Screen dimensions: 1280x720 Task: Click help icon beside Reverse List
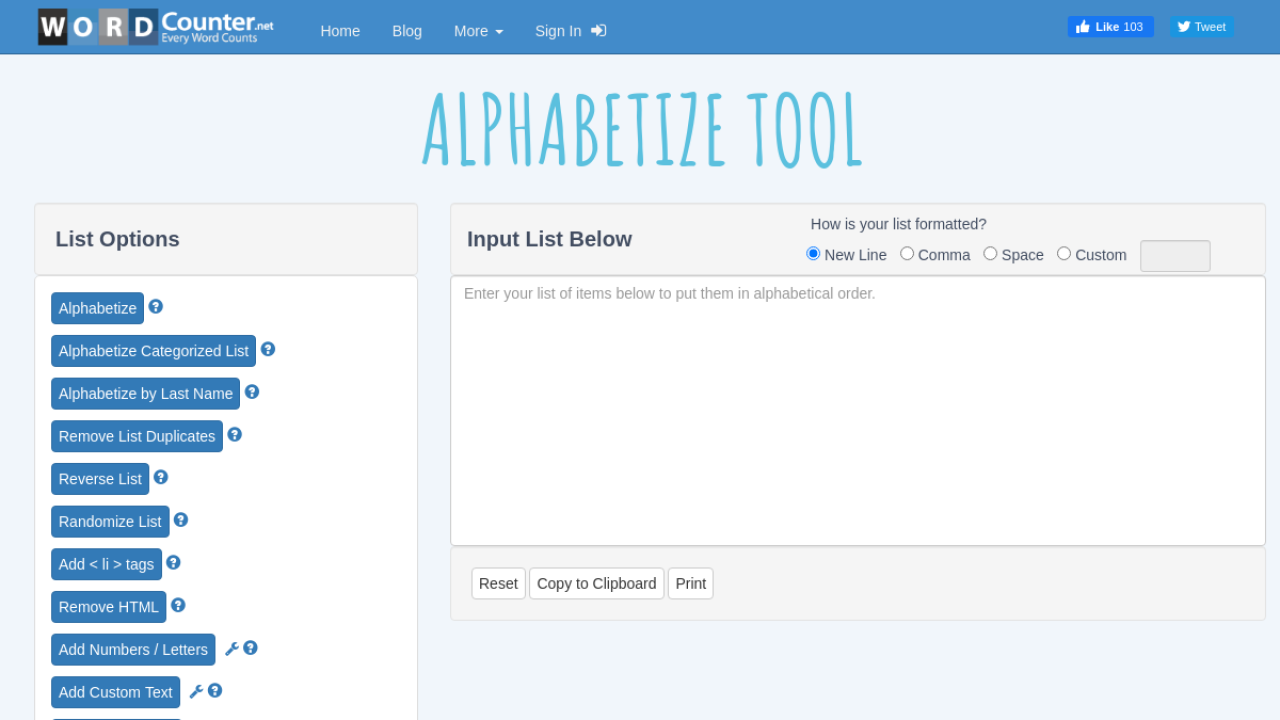point(161,477)
